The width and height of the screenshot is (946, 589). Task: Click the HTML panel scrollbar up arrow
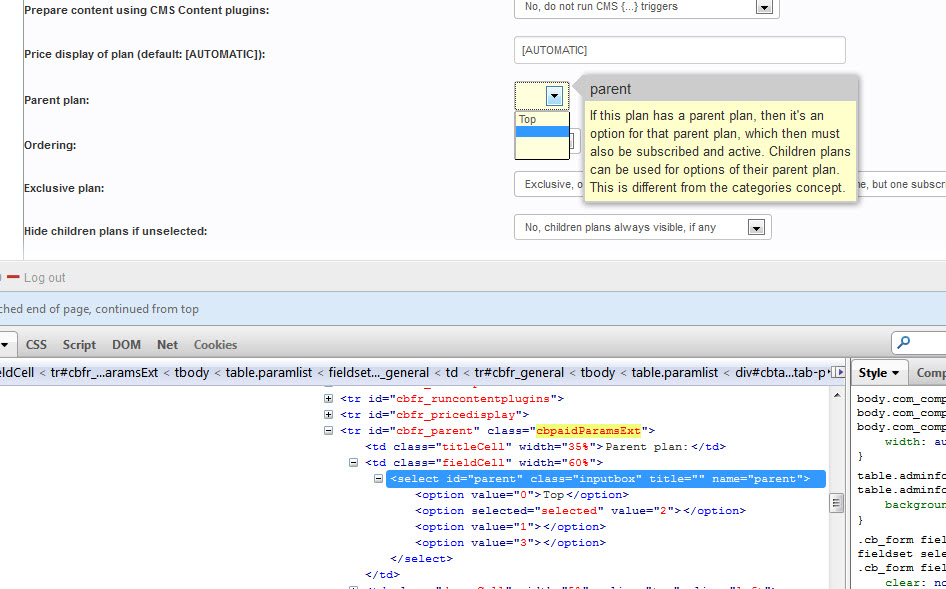click(x=837, y=395)
